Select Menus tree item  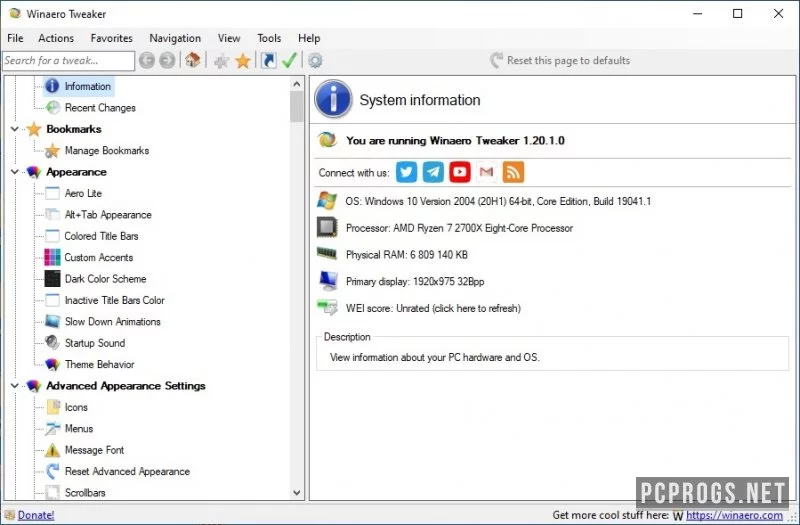pos(79,429)
